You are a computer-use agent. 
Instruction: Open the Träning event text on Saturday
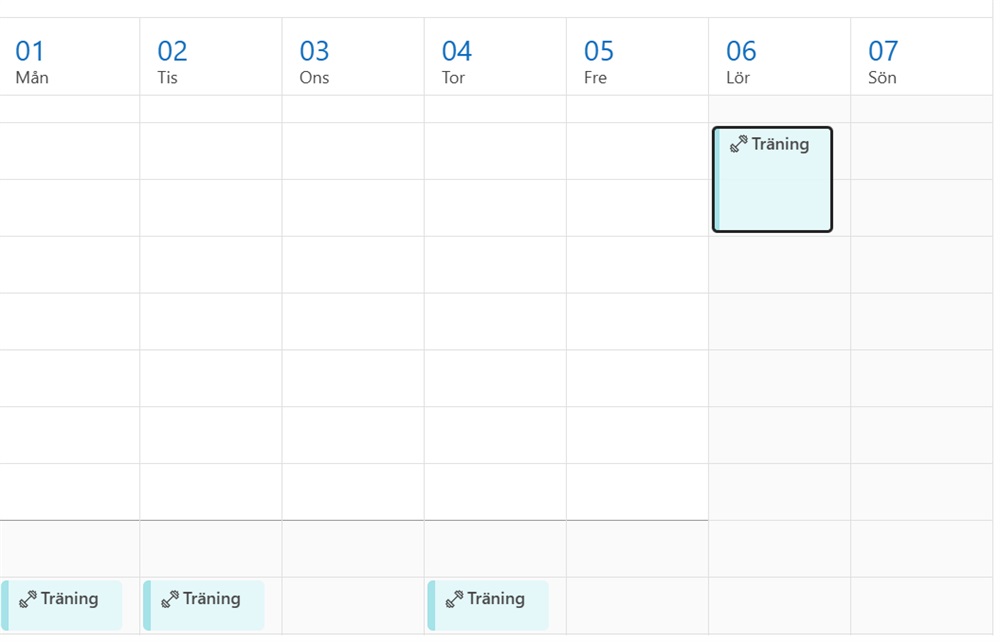click(x=780, y=144)
